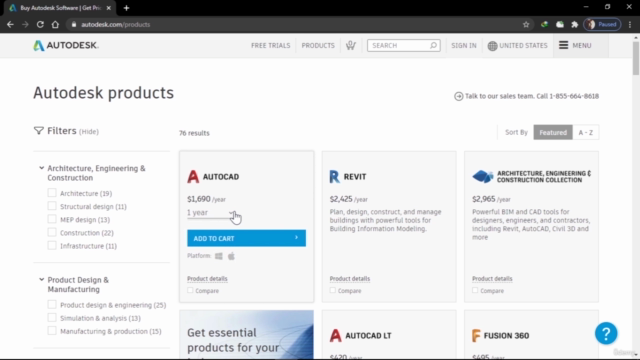Click the Autodesk logo
Viewport: 640px width, 360px height.
(x=66, y=45)
